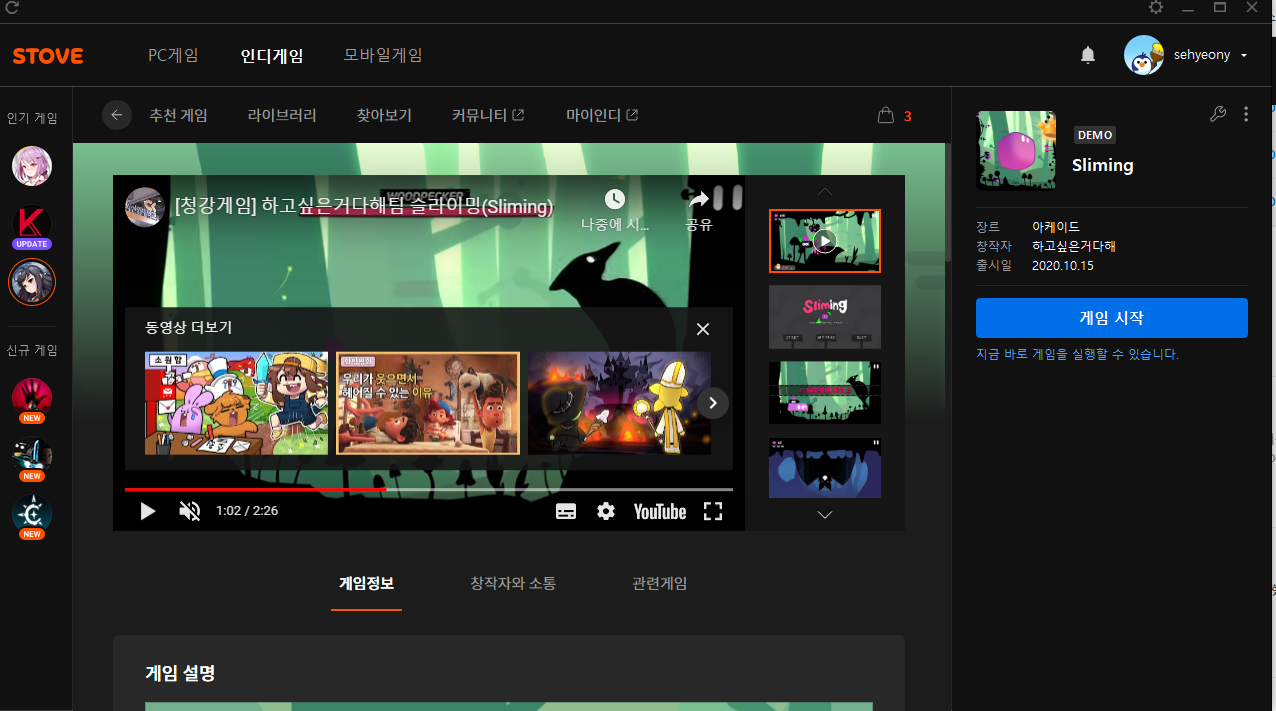Go back with the arrow button
The width and height of the screenshot is (1276, 711).
coord(116,115)
